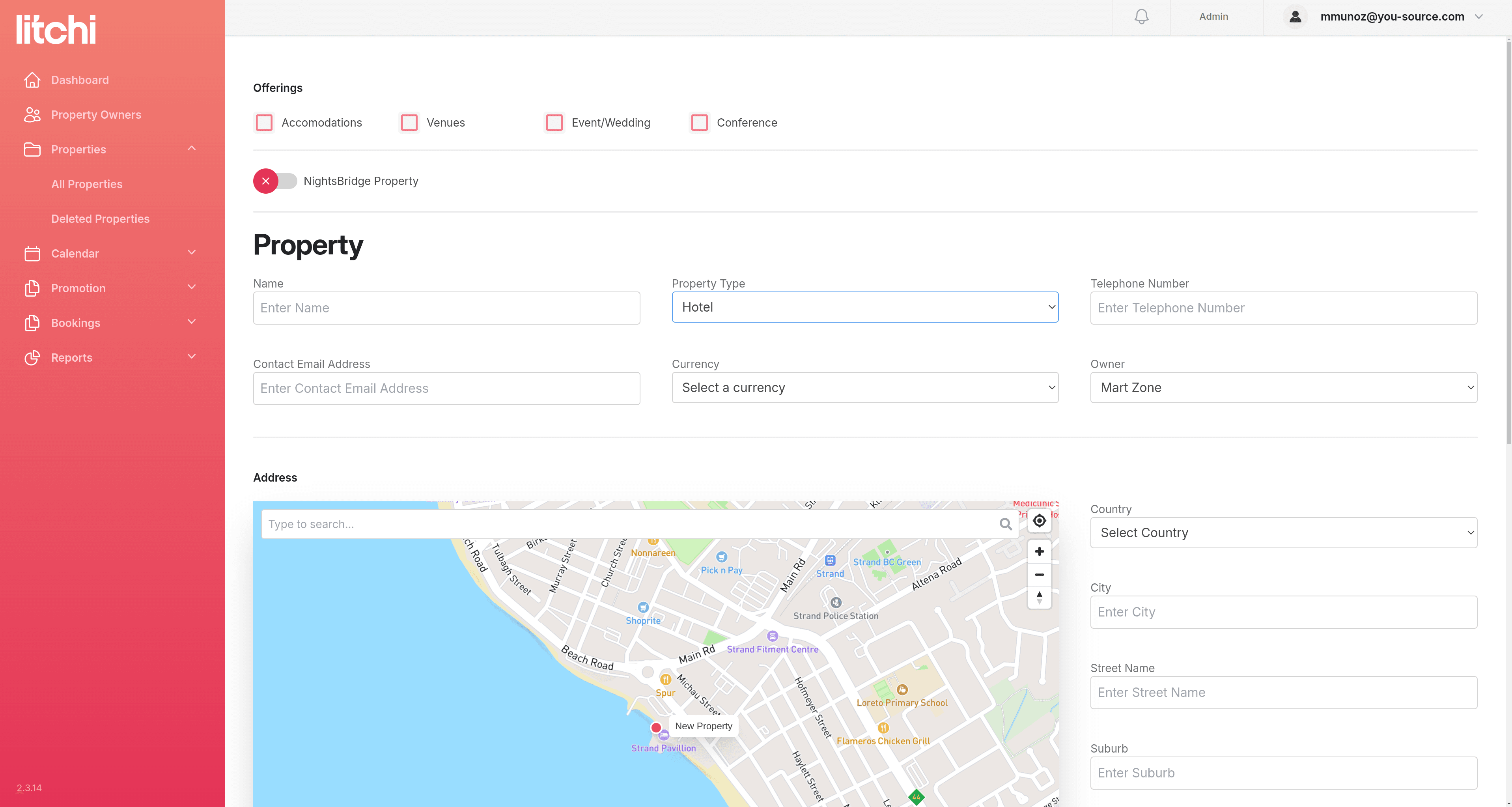Open the Select Country dropdown

(1283, 532)
